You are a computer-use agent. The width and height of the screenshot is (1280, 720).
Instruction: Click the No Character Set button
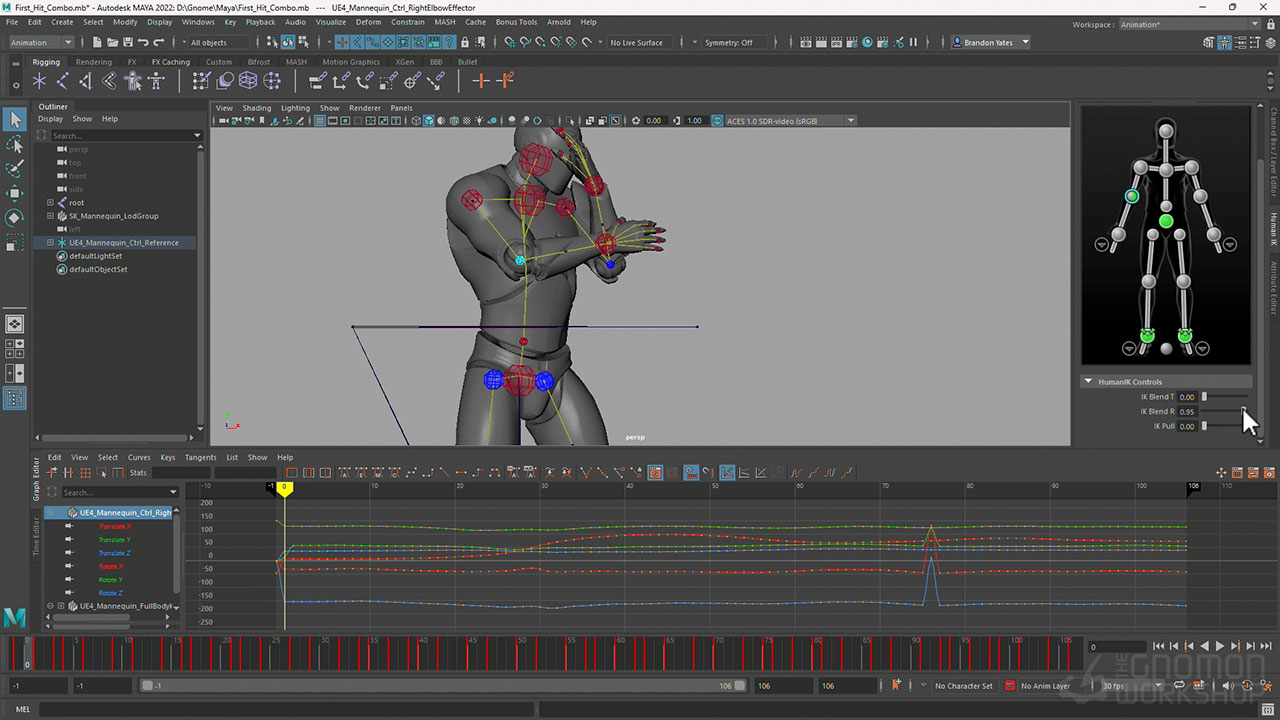963,686
